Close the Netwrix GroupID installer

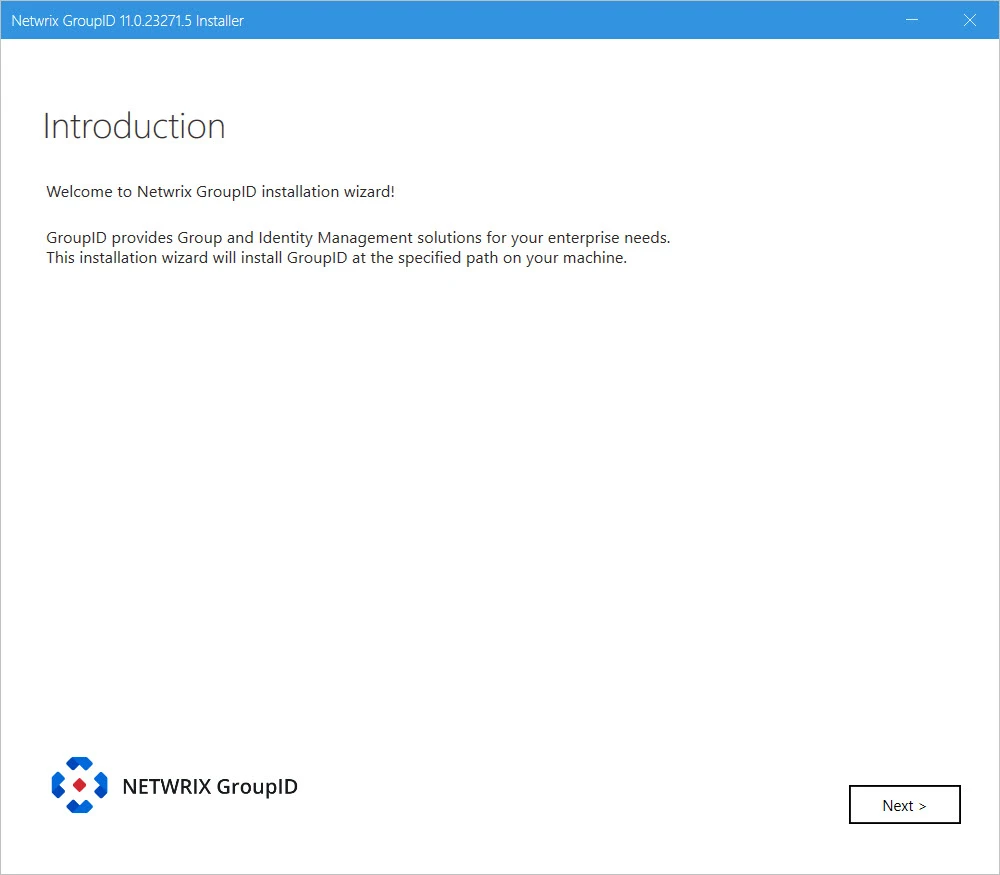tap(969, 20)
